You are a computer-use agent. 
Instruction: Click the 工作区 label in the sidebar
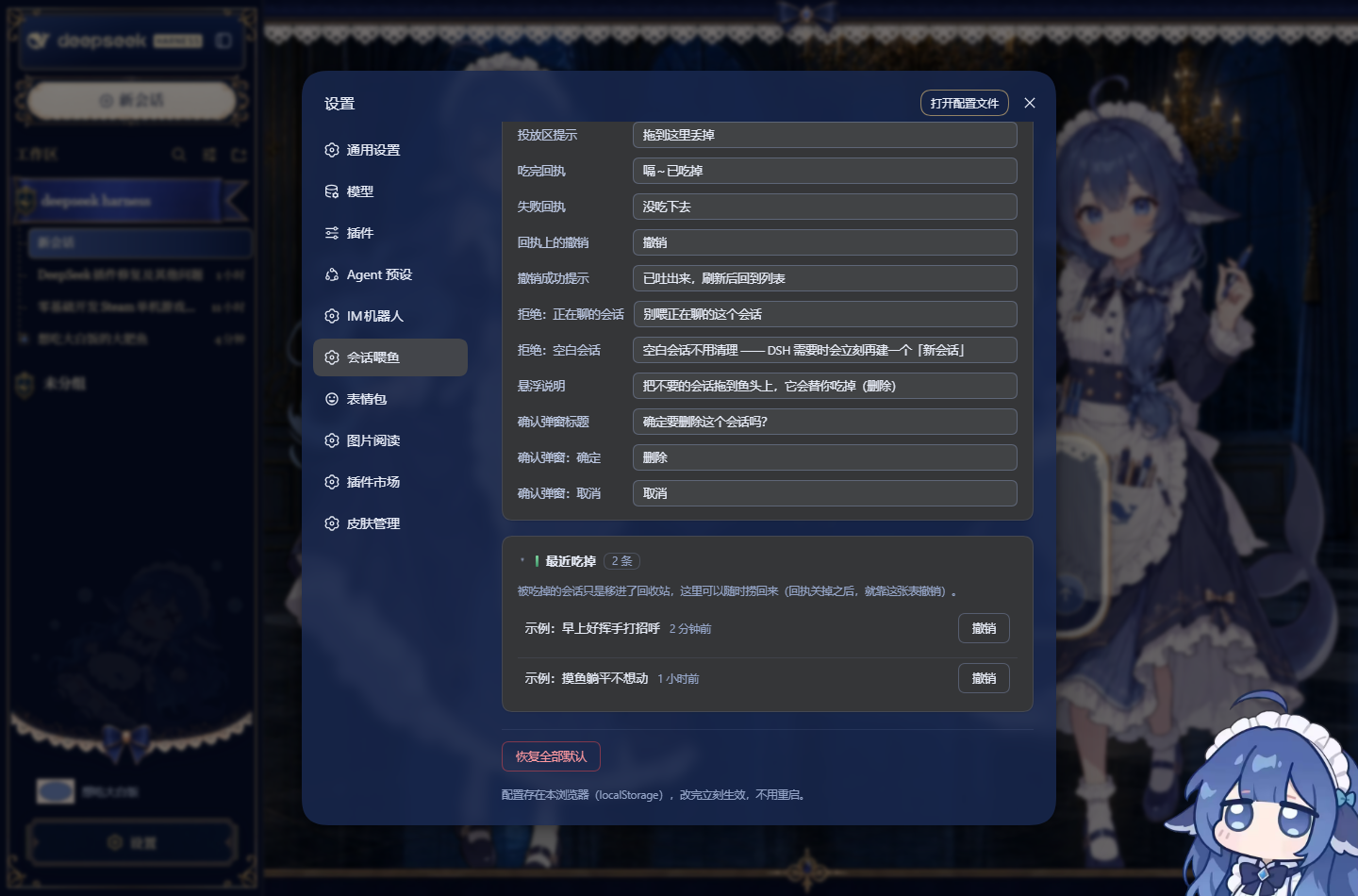pos(38,154)
